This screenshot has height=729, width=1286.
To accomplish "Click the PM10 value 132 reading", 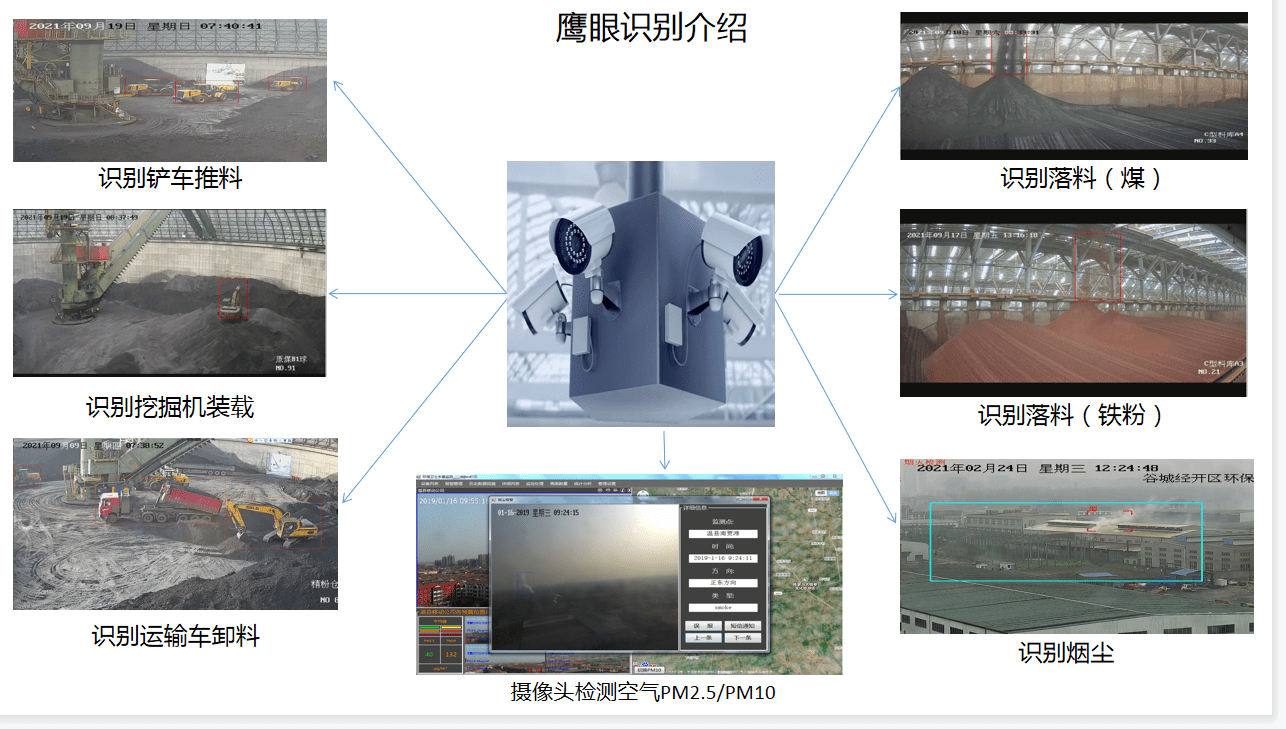I will (451, 655).
